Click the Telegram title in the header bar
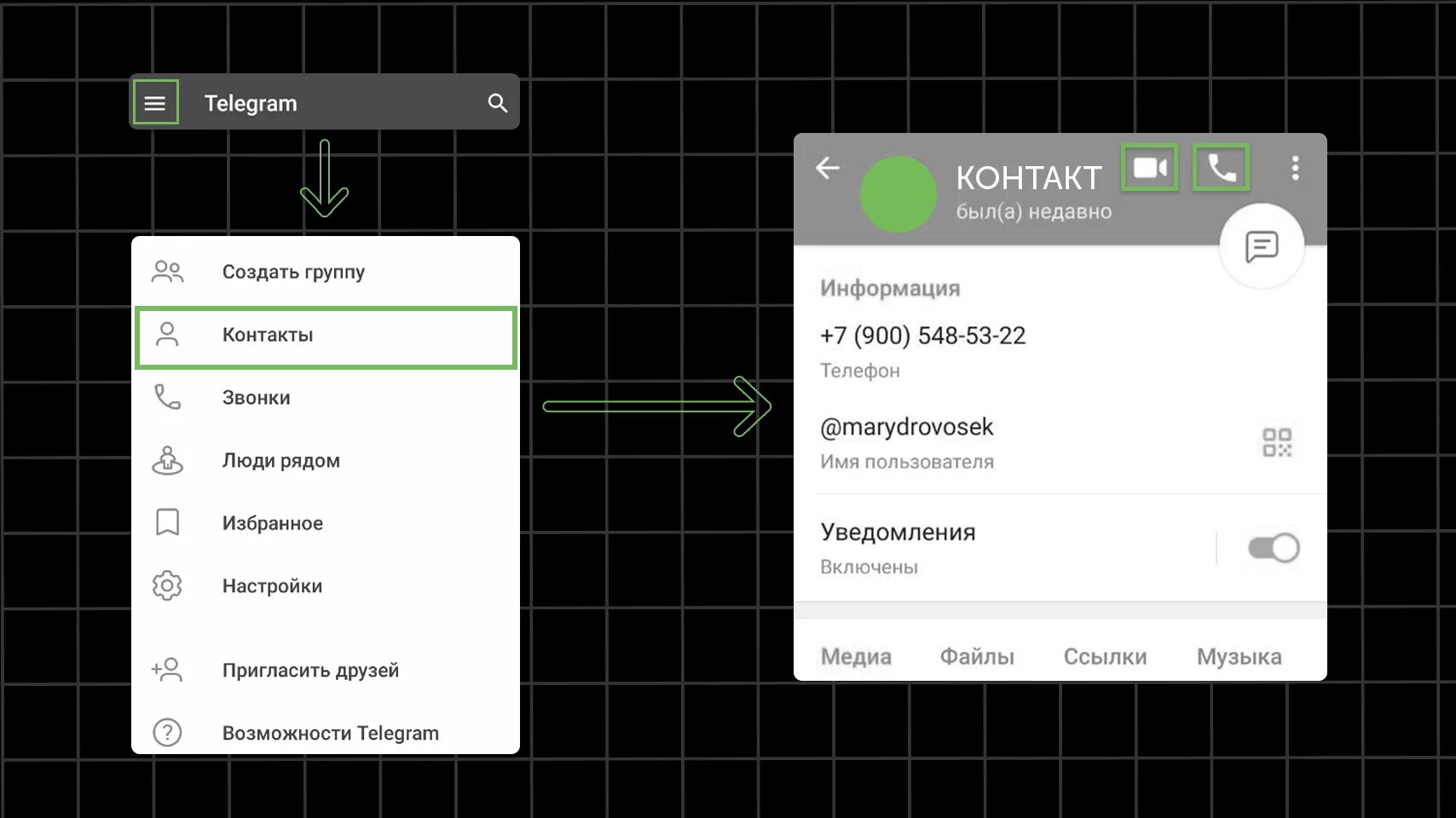This screenshot has width=1456, height=818. coord(251,103)
